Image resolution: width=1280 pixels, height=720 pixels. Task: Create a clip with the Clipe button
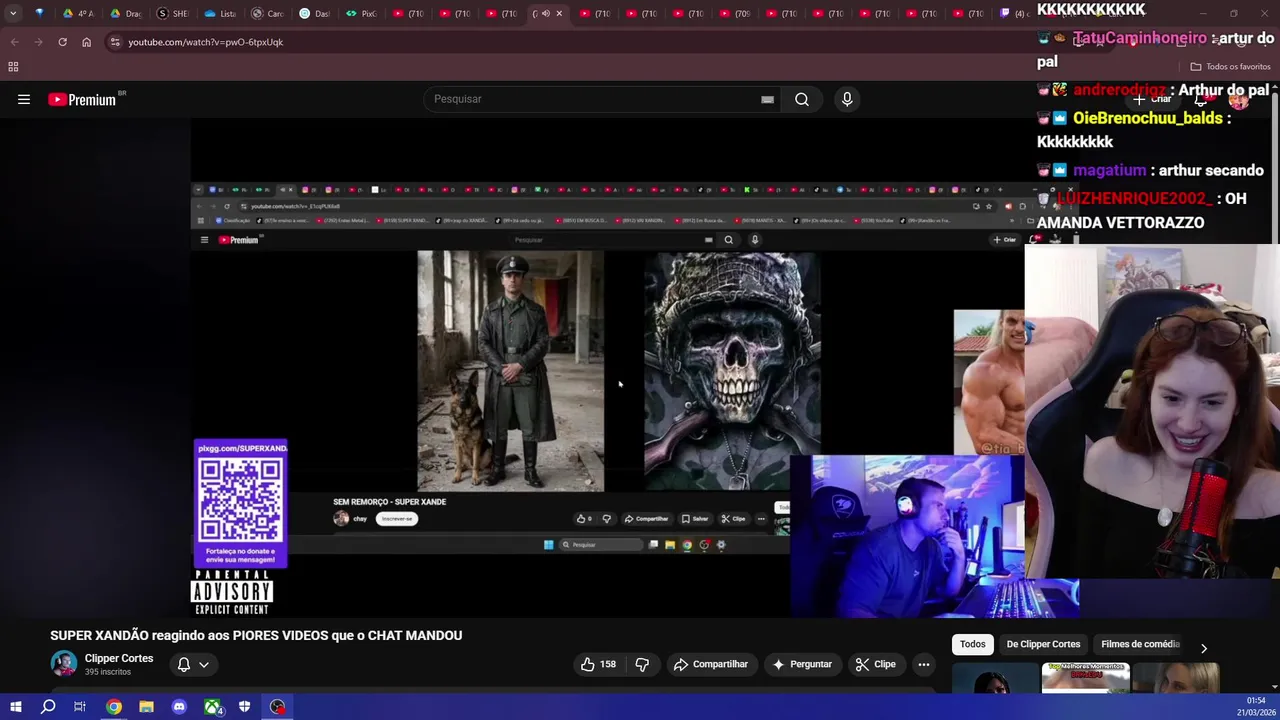875,664
